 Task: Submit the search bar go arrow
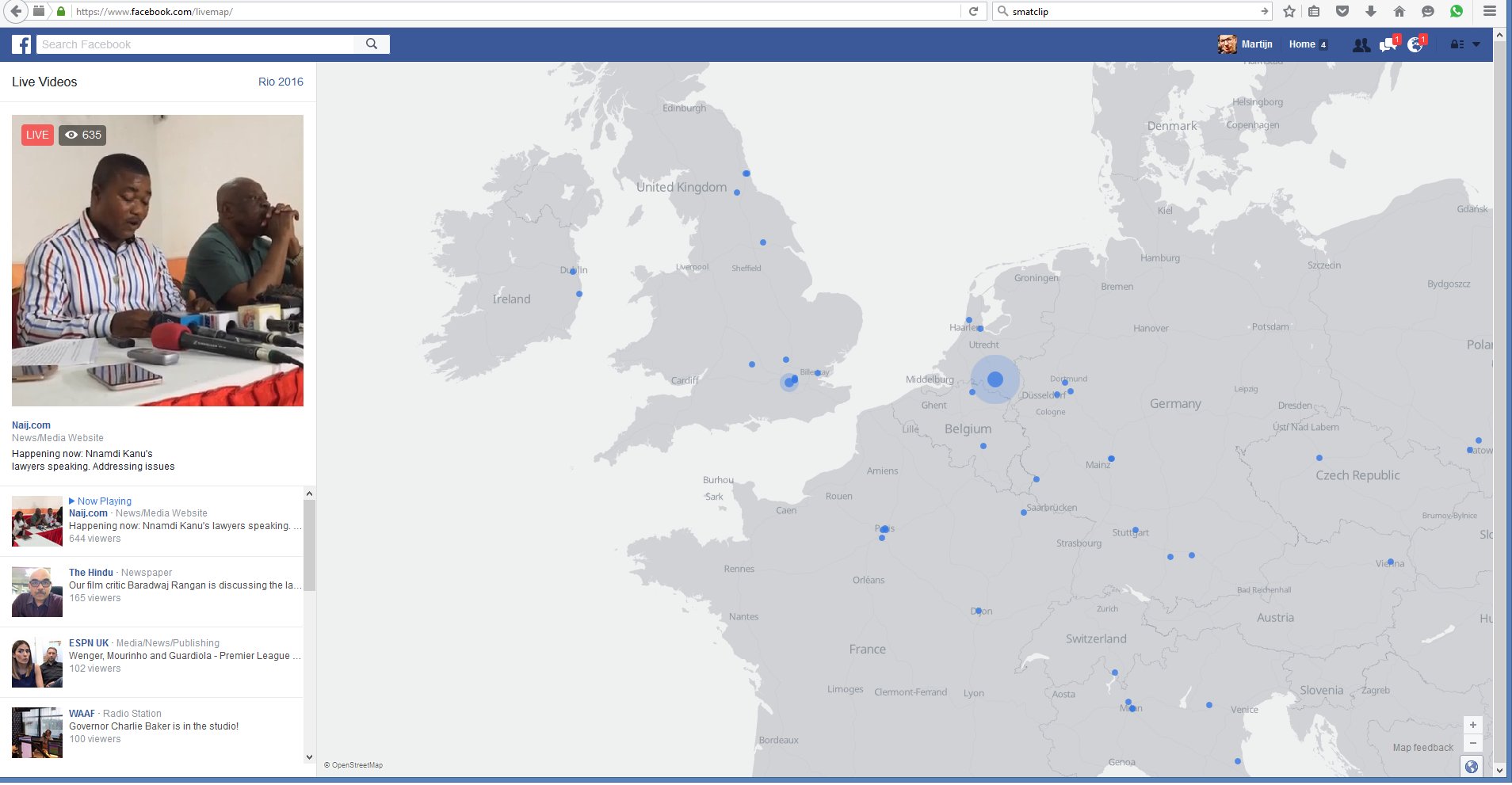click(1265, 11)
